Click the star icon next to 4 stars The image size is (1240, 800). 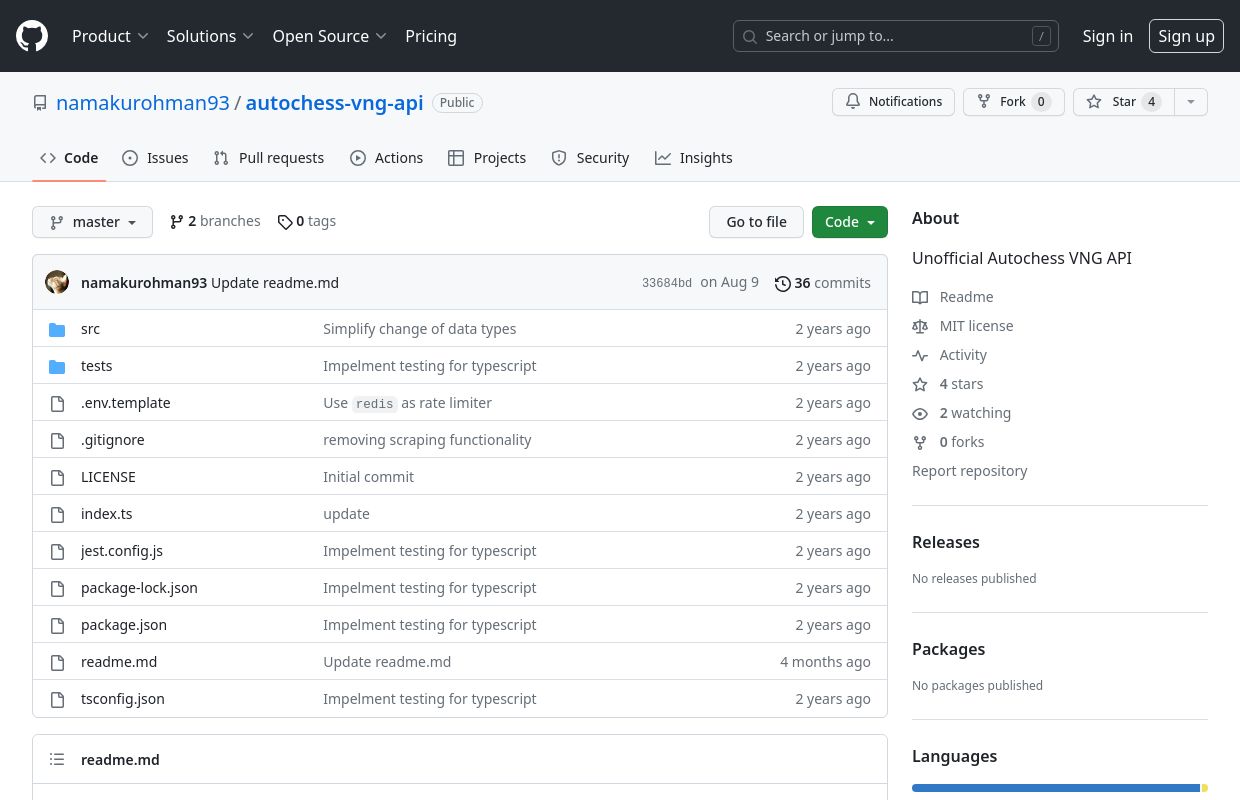[x=920, y=384]
